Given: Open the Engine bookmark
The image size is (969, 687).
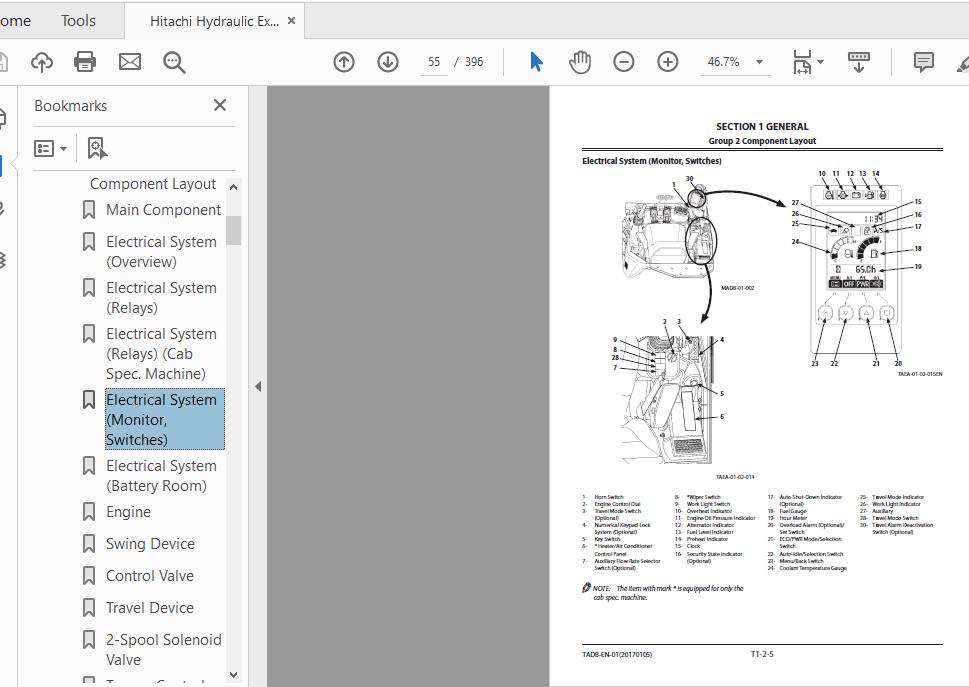Looking at the screenshot, I should click(x=128, y=512).
